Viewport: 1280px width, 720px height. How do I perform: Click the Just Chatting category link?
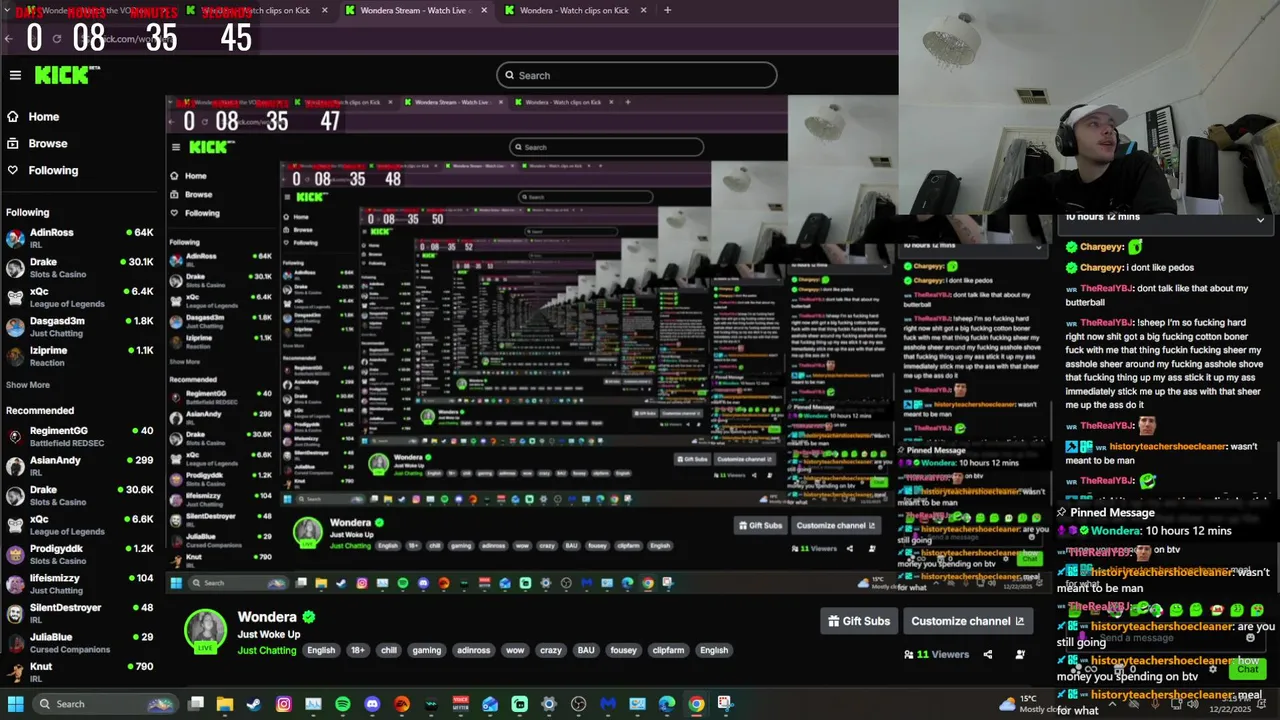267,651
